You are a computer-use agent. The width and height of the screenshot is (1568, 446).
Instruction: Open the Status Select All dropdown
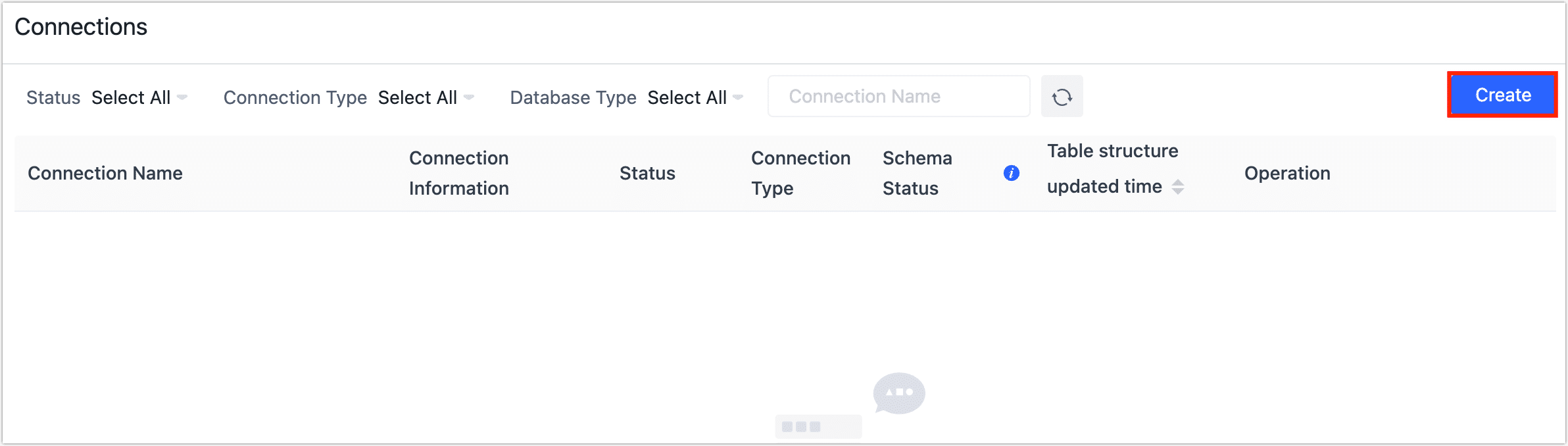[131, 97]
